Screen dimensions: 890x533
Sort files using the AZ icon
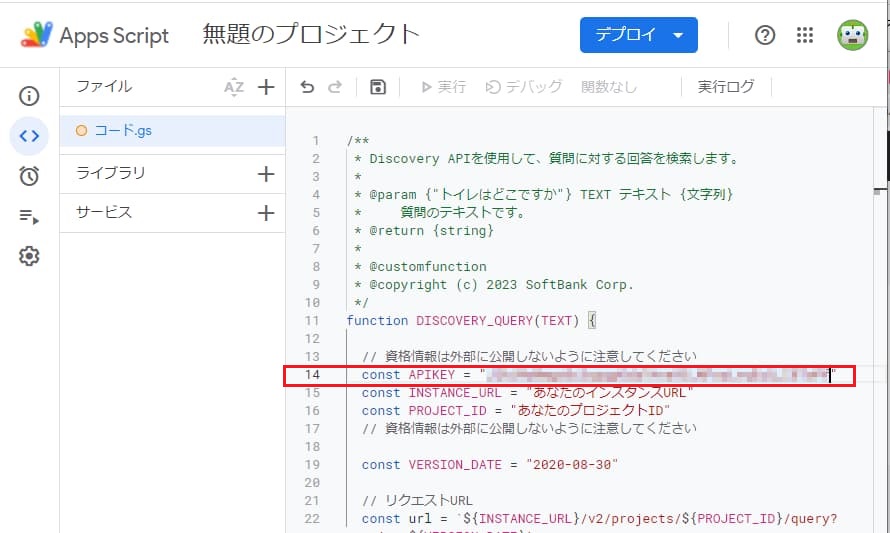234,87
